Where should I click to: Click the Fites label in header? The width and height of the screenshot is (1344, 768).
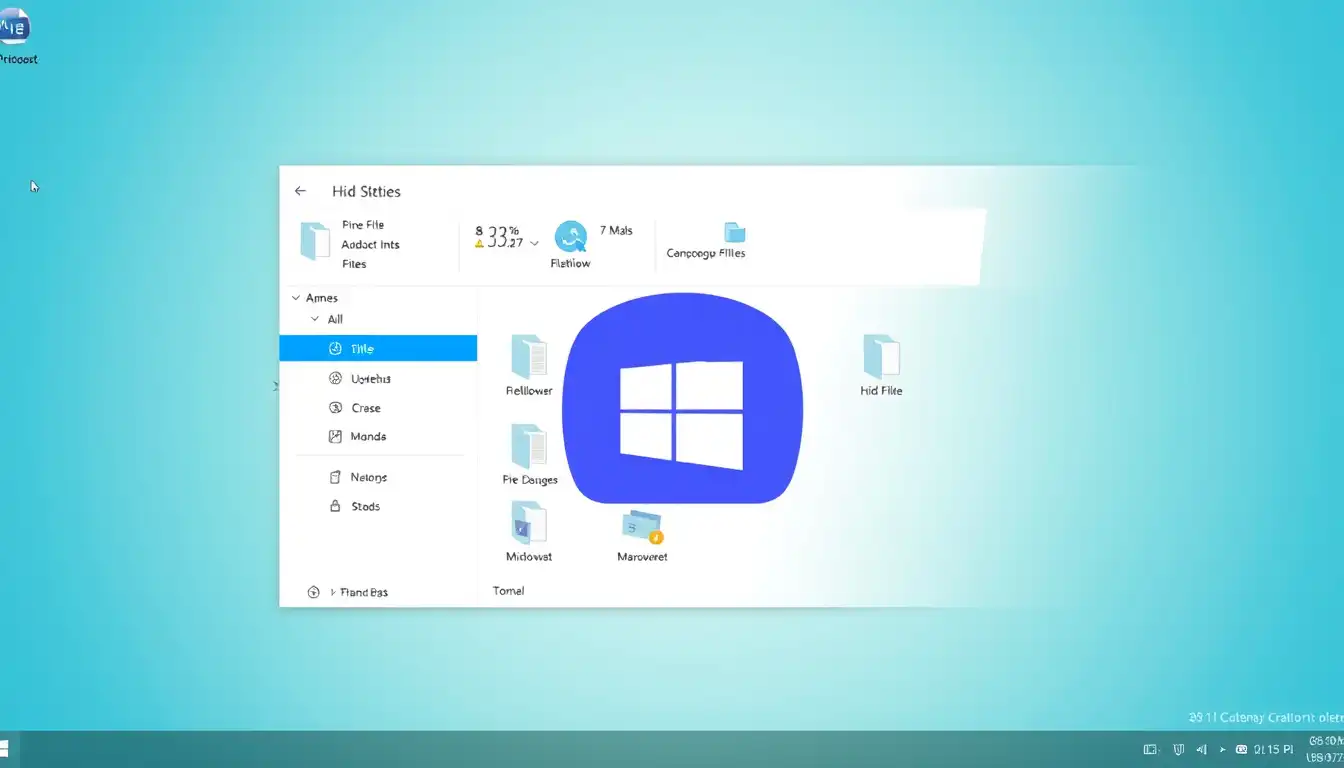tap(354, 265)
